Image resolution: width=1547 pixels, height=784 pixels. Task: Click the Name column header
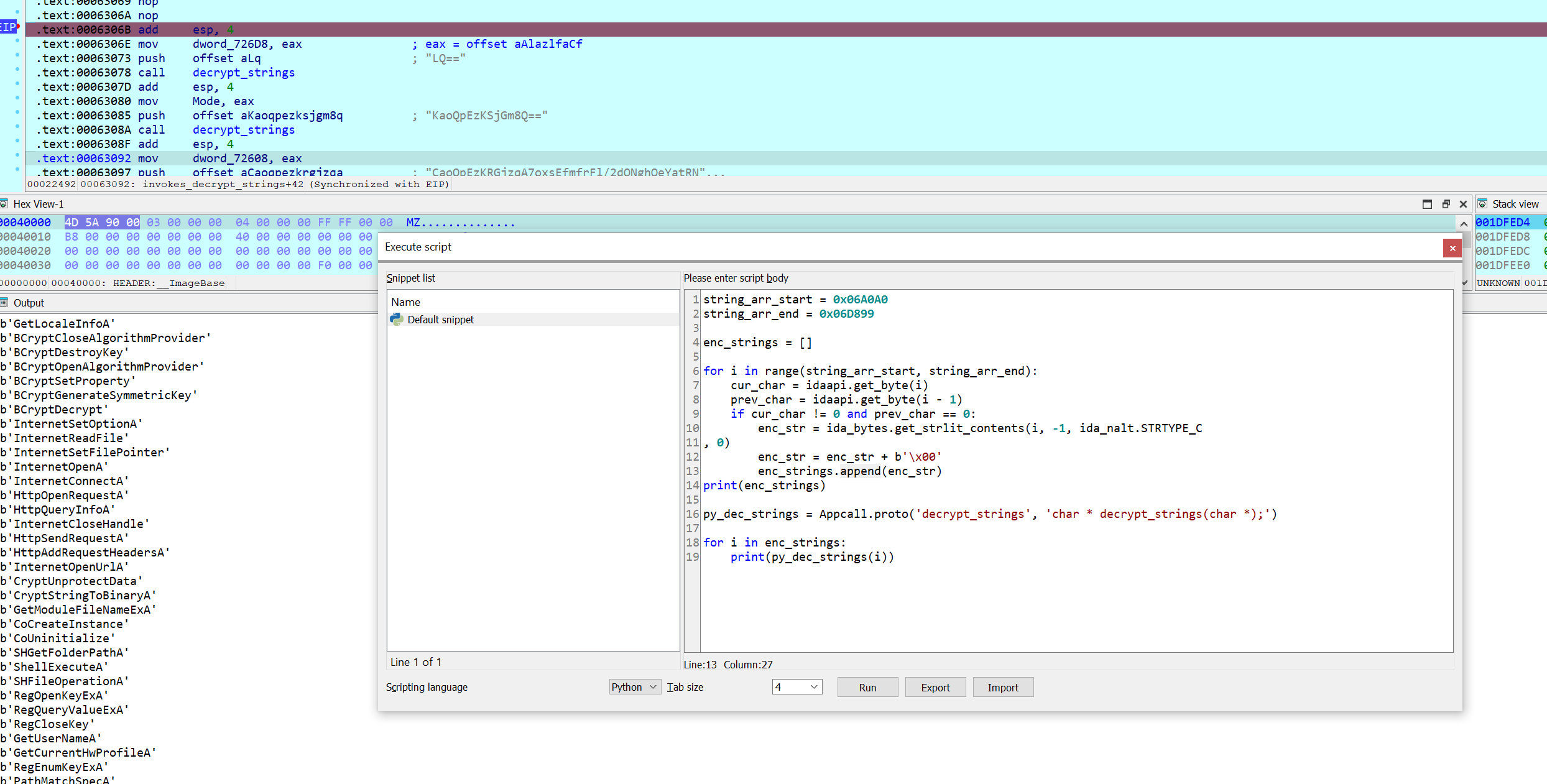tap(406, 302)
